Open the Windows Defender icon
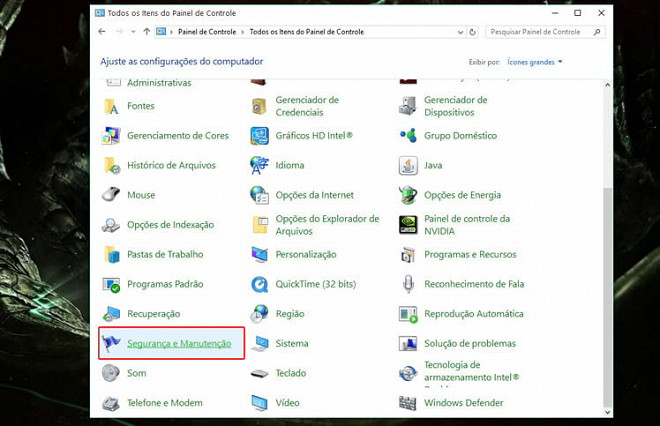Screen dimensions: 660x426 (x=408, y=403)
